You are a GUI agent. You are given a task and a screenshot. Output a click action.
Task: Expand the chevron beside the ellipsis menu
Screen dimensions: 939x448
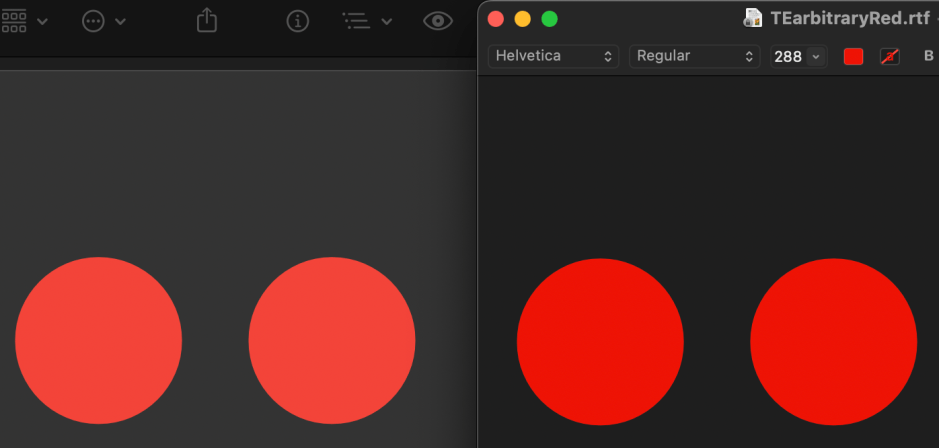(x=120, y=22)
